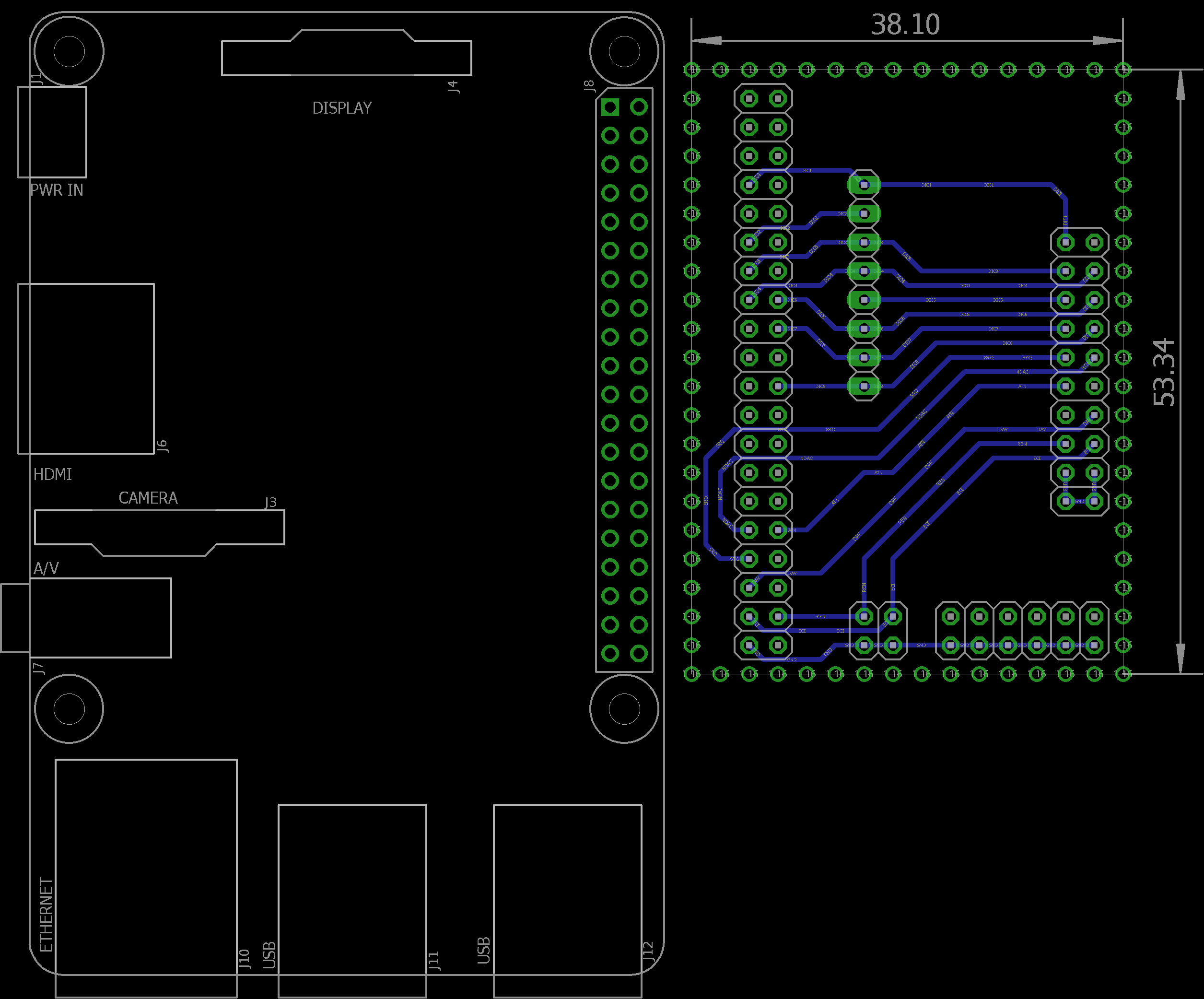Click the long horizontal DIO1 trace
This screenshot has height=999, width=1204.
[963, 185]
